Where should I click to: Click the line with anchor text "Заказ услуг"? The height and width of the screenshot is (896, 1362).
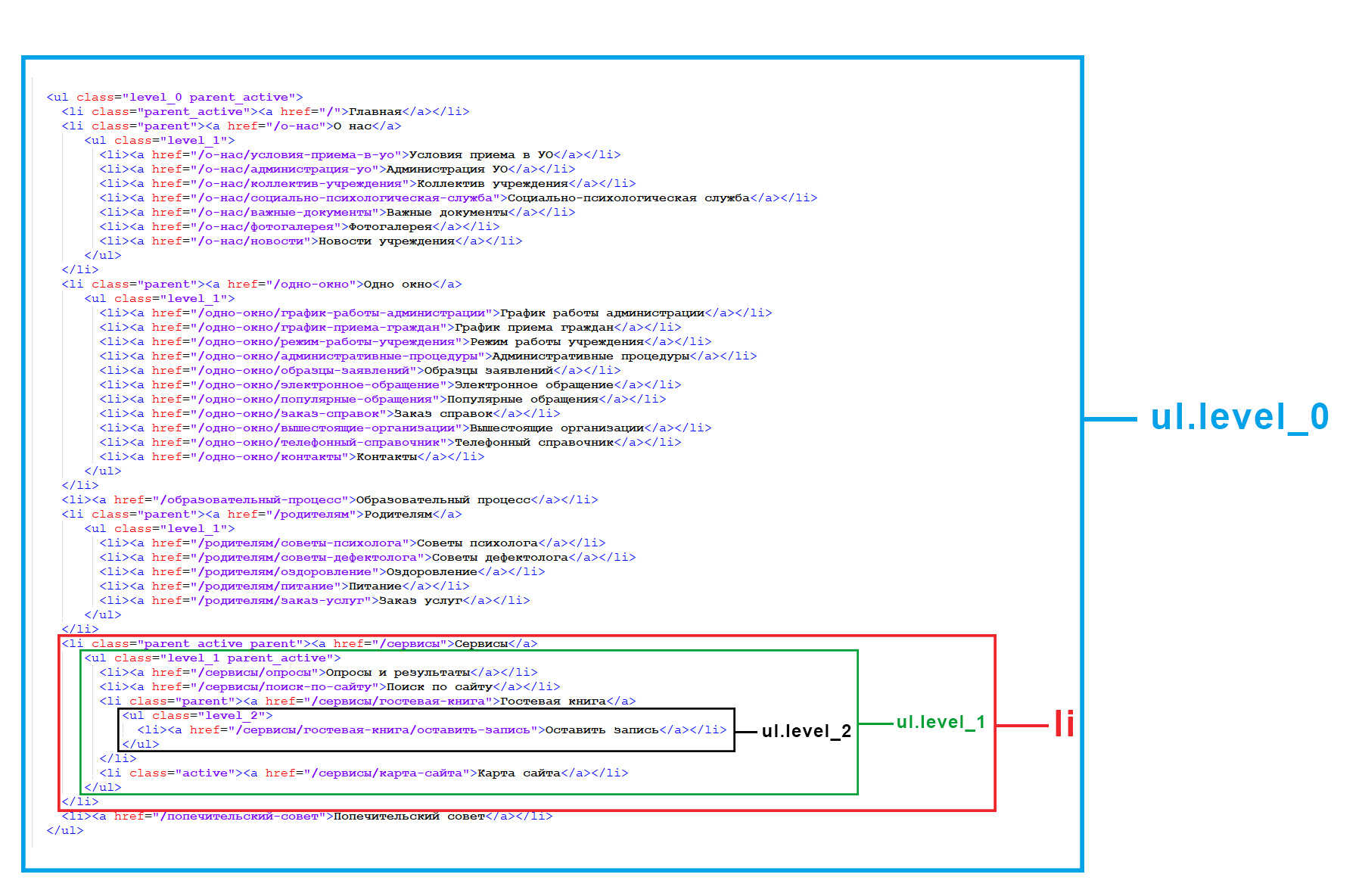click(315, 601)
